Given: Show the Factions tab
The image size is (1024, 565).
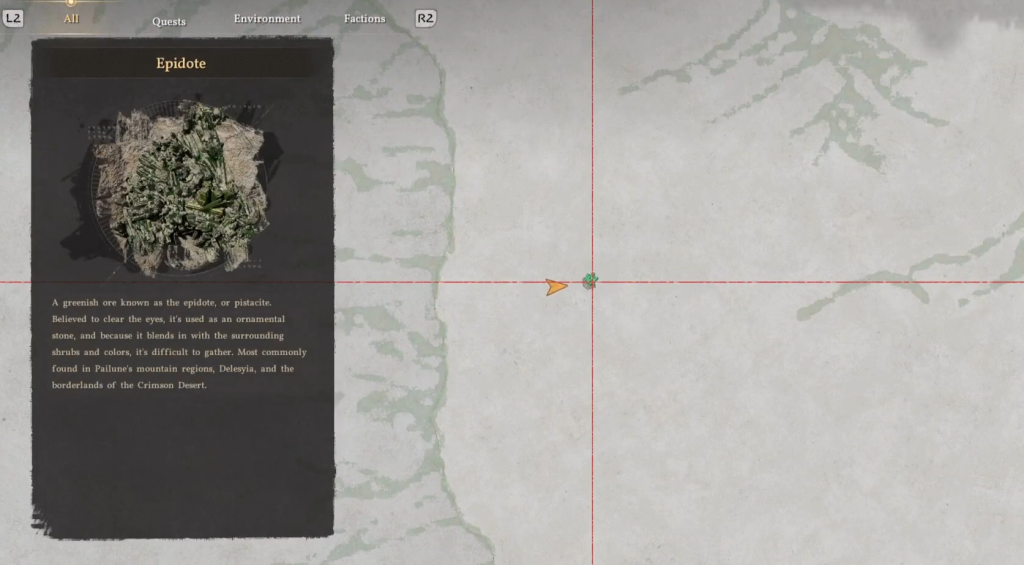Looking at the screenshot, I should (x=364, y=19).
